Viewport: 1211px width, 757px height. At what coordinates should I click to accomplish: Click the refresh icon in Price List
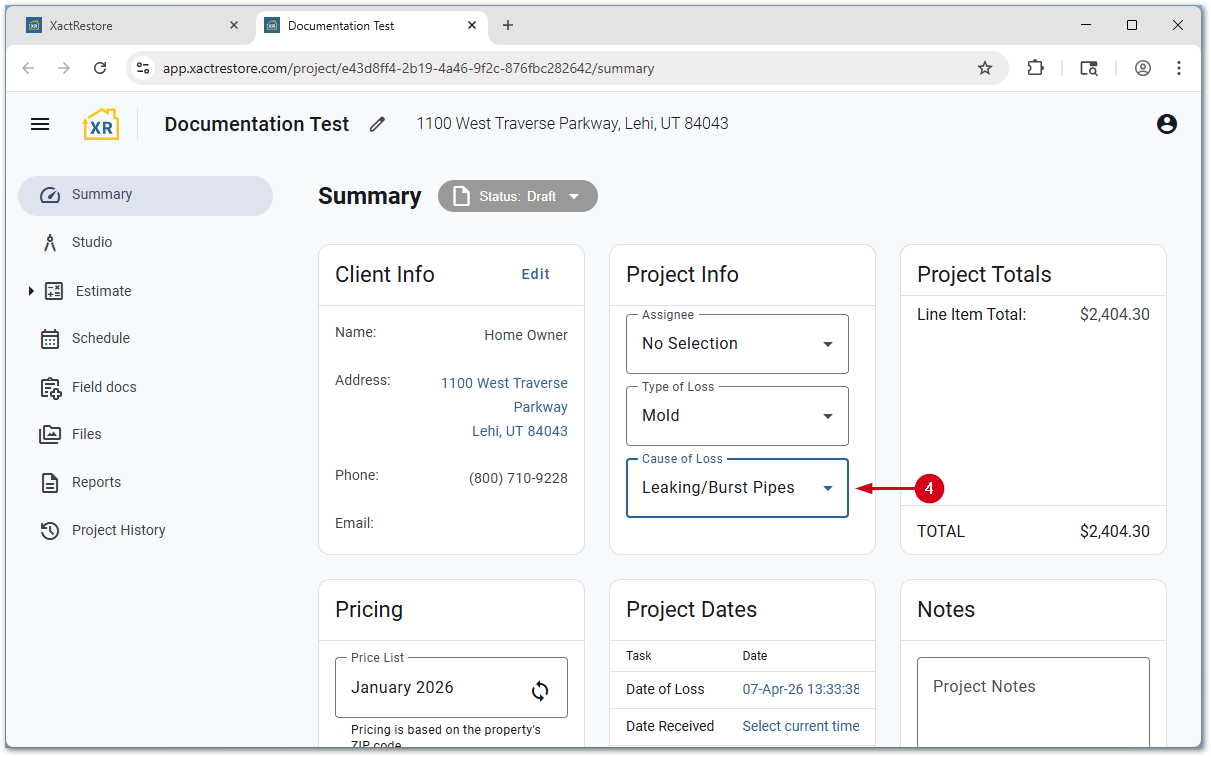(x=540, y=690)
